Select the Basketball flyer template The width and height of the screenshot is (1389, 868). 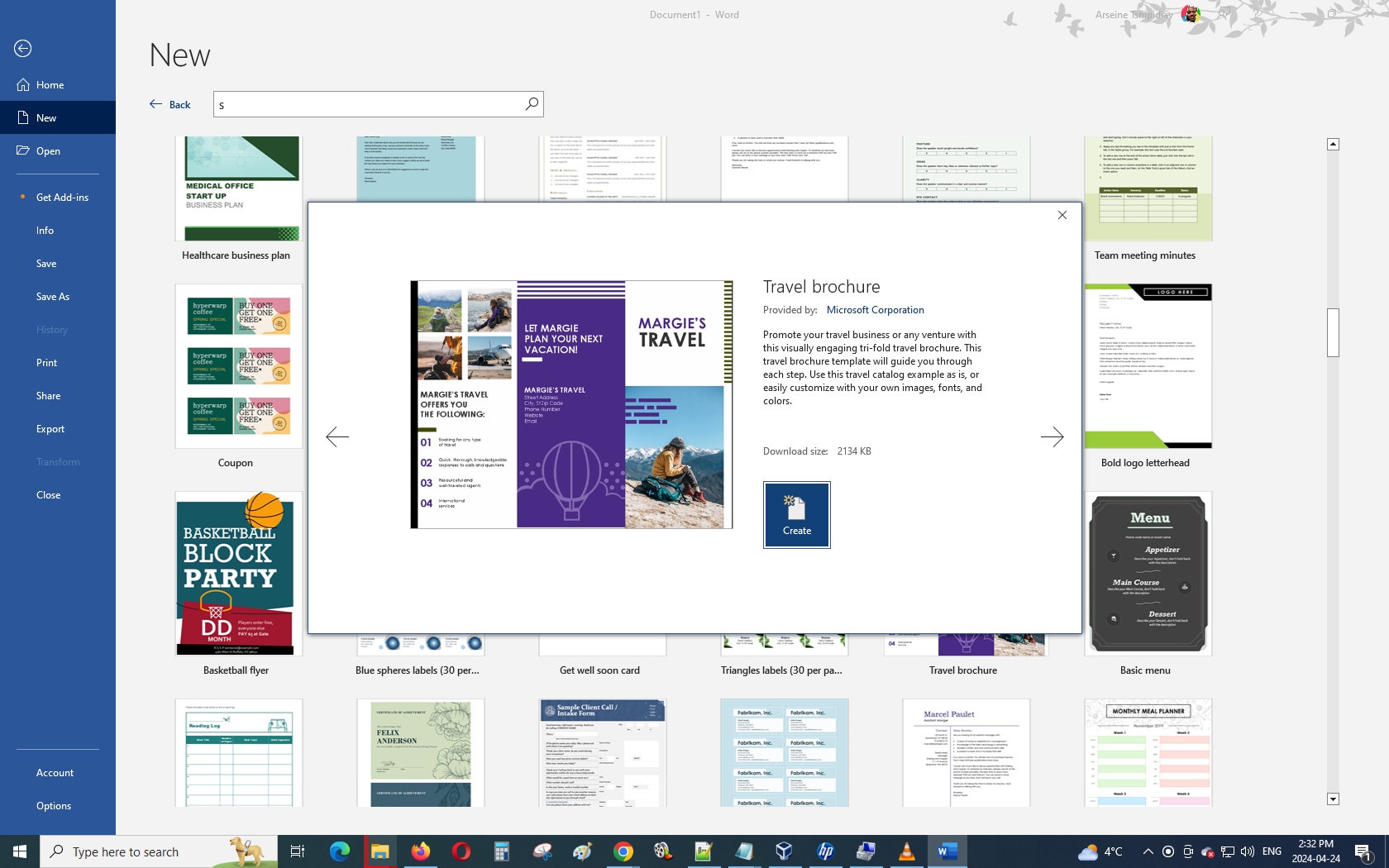pyautogui.click(x=238, y=575)
